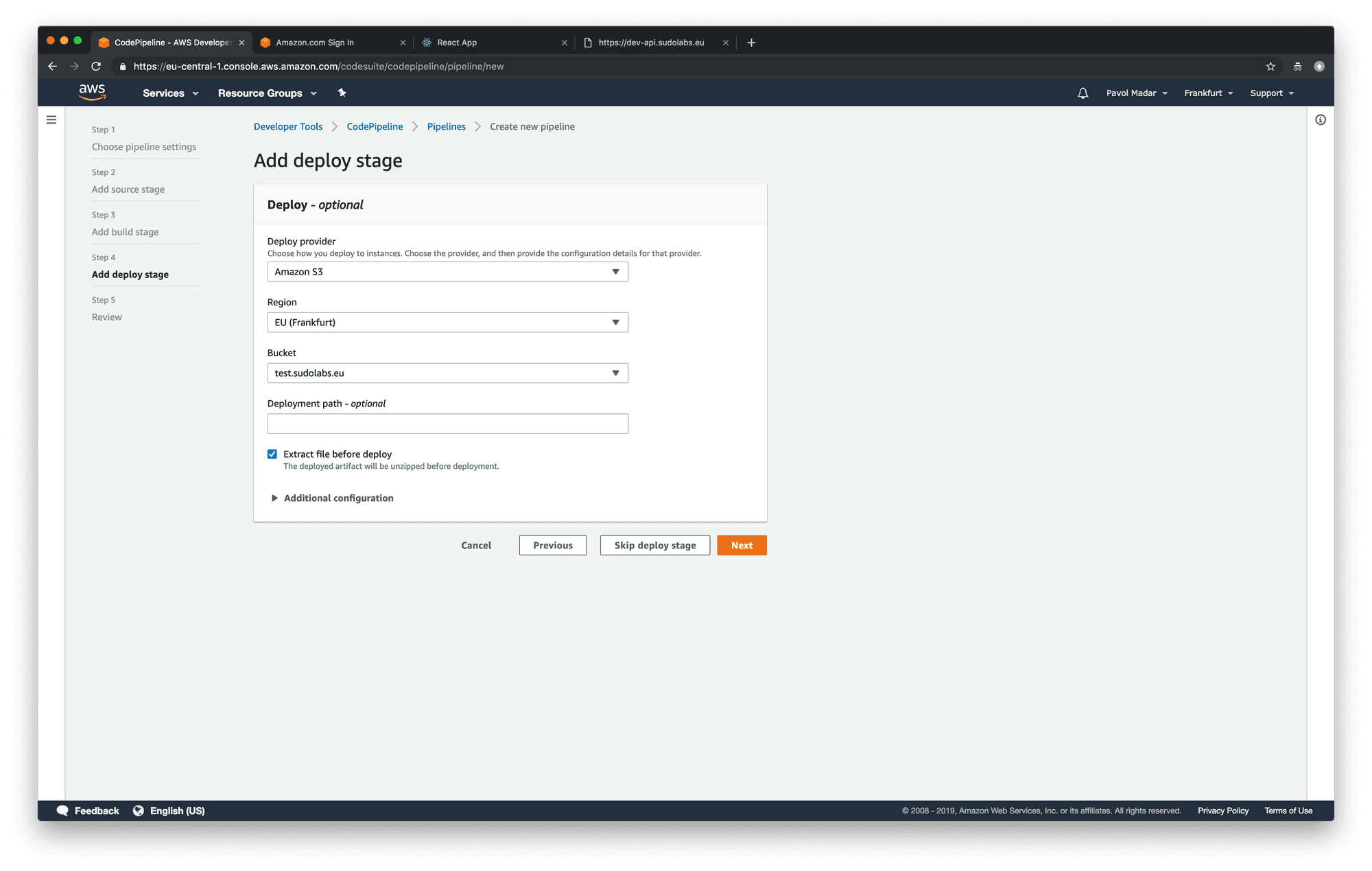1372x871 pixels.
Task: Open the browser profile avatar icon
Action: [x=1319, y=66]
